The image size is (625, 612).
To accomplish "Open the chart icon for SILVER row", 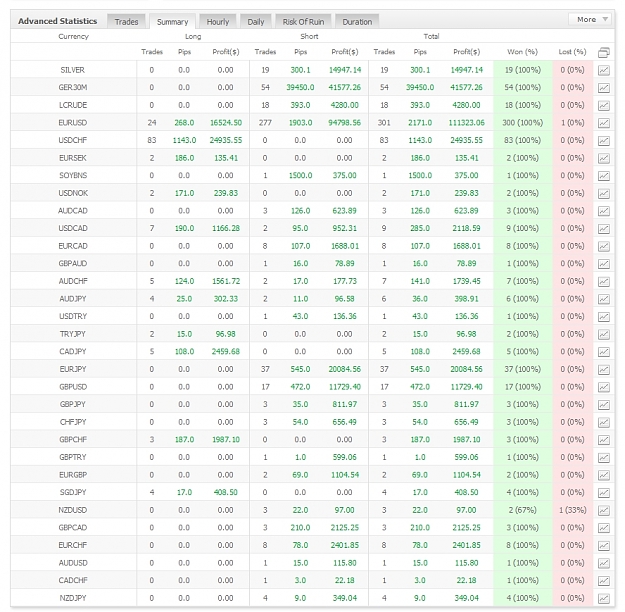I will click(x=603, y=71).
